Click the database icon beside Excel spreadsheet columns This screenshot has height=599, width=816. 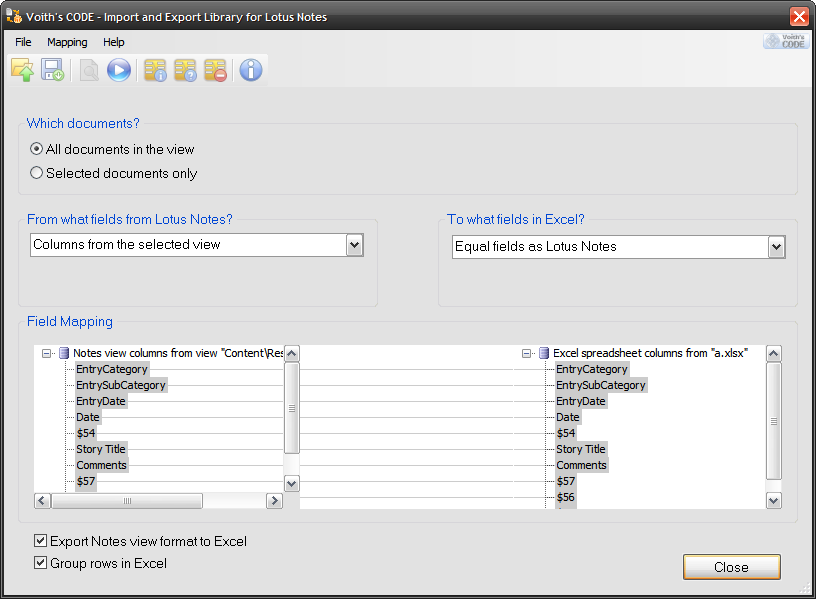coord(544,353)
